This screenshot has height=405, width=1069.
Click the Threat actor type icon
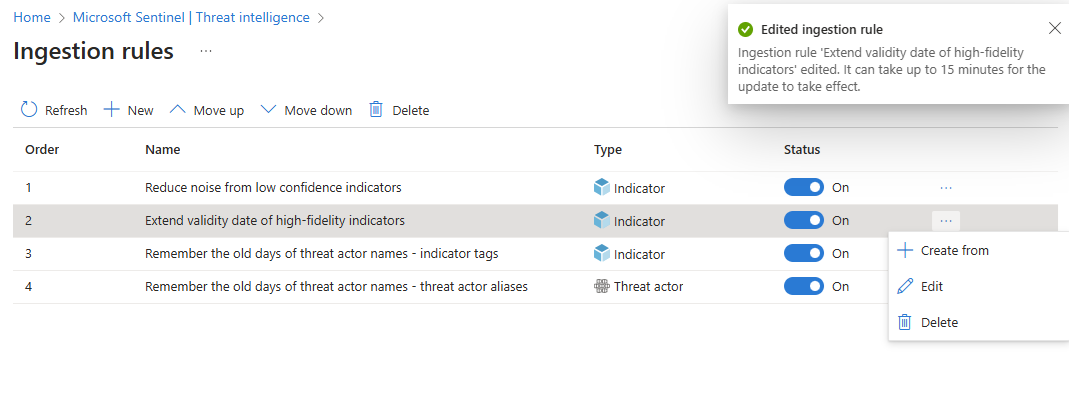pyautogui.click(x=601, y=286)
